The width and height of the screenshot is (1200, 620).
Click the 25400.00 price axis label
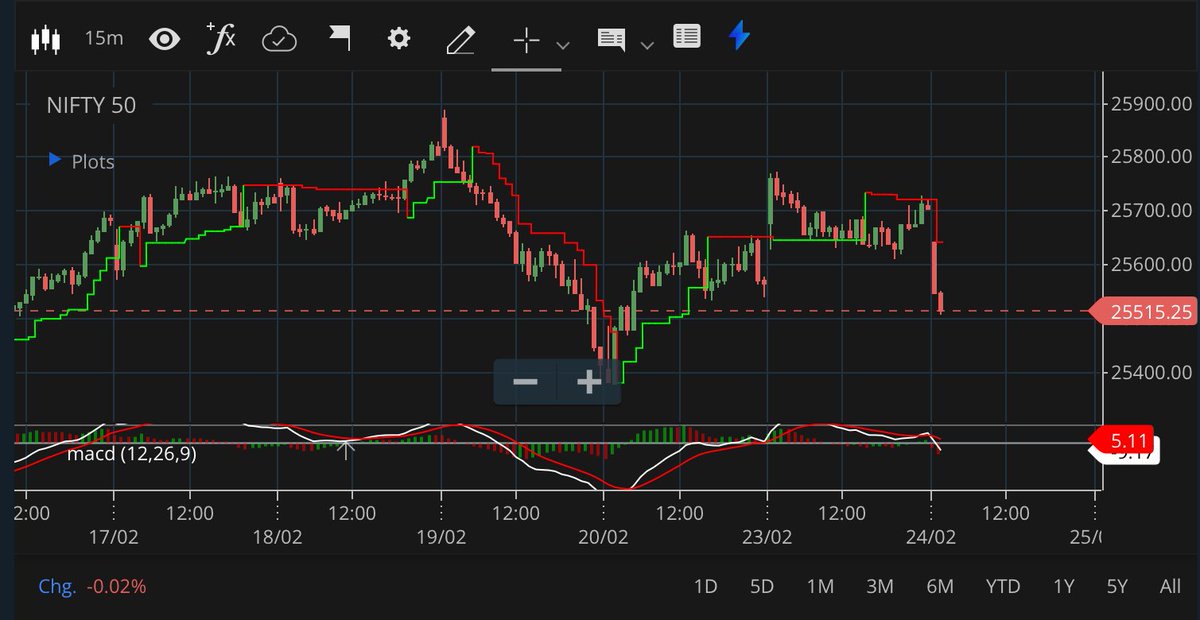1150,373
